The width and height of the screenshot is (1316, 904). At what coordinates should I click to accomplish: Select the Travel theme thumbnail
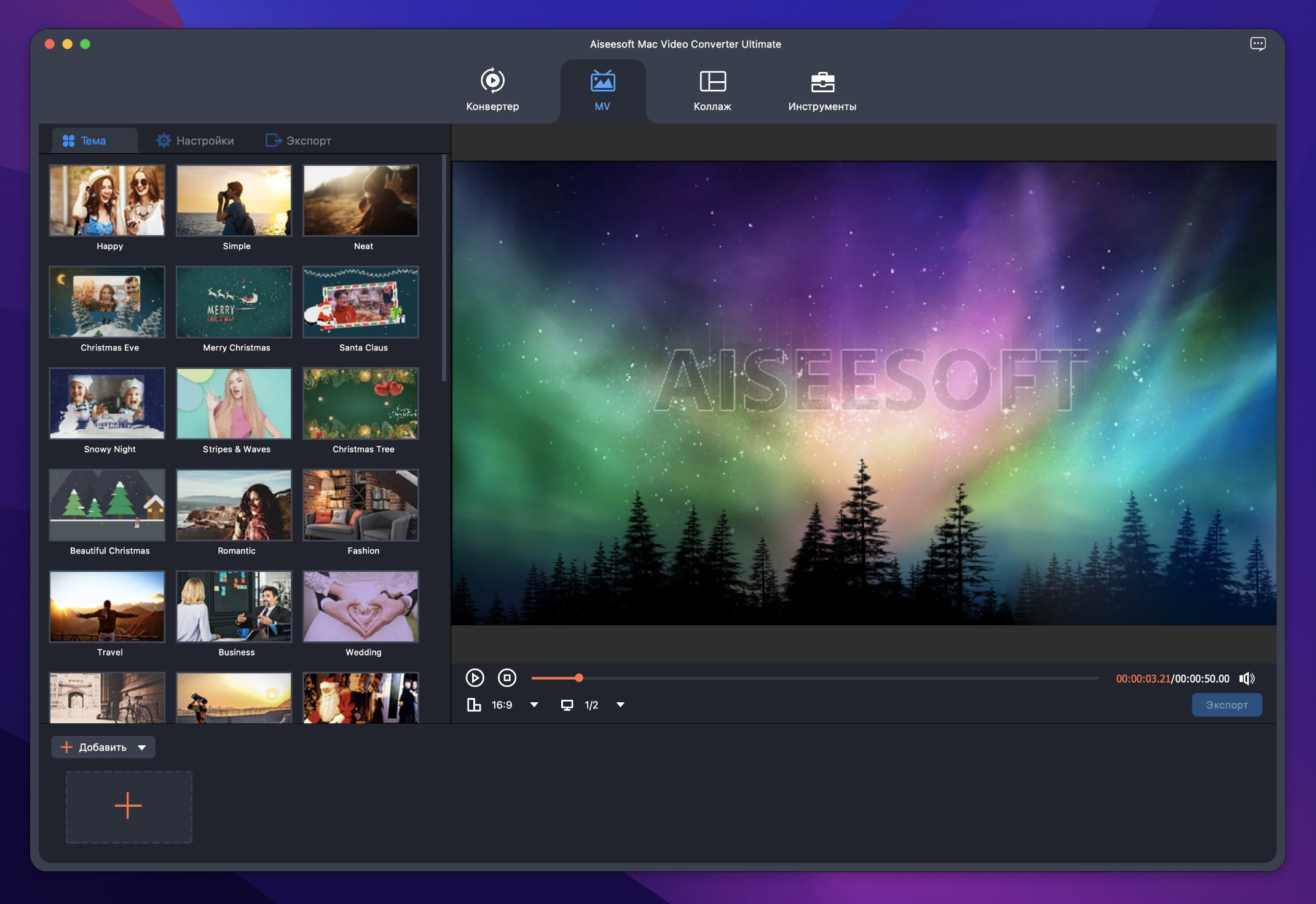108,606
